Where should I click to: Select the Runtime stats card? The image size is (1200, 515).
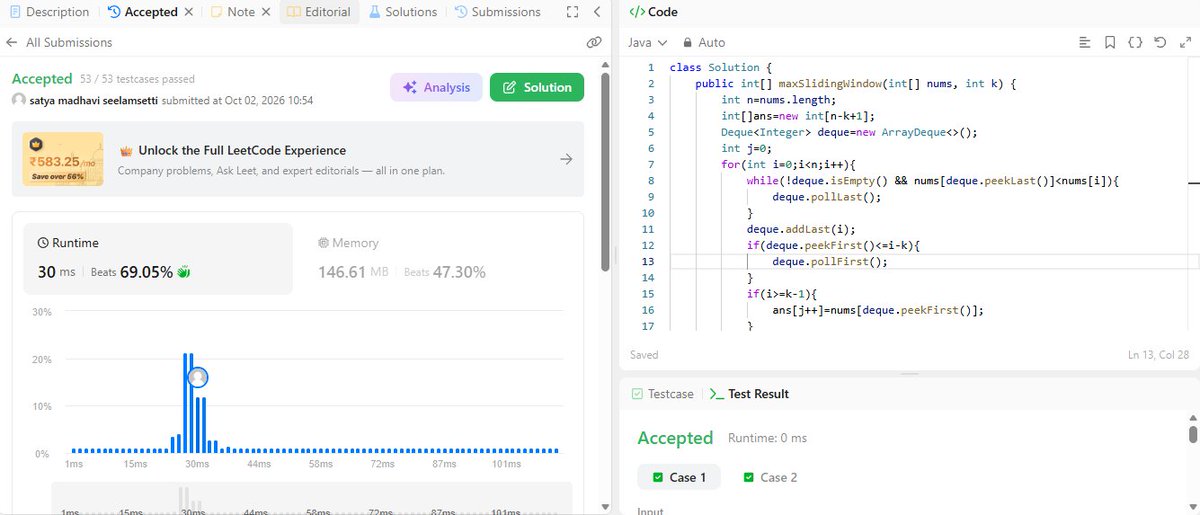point(158,258)
